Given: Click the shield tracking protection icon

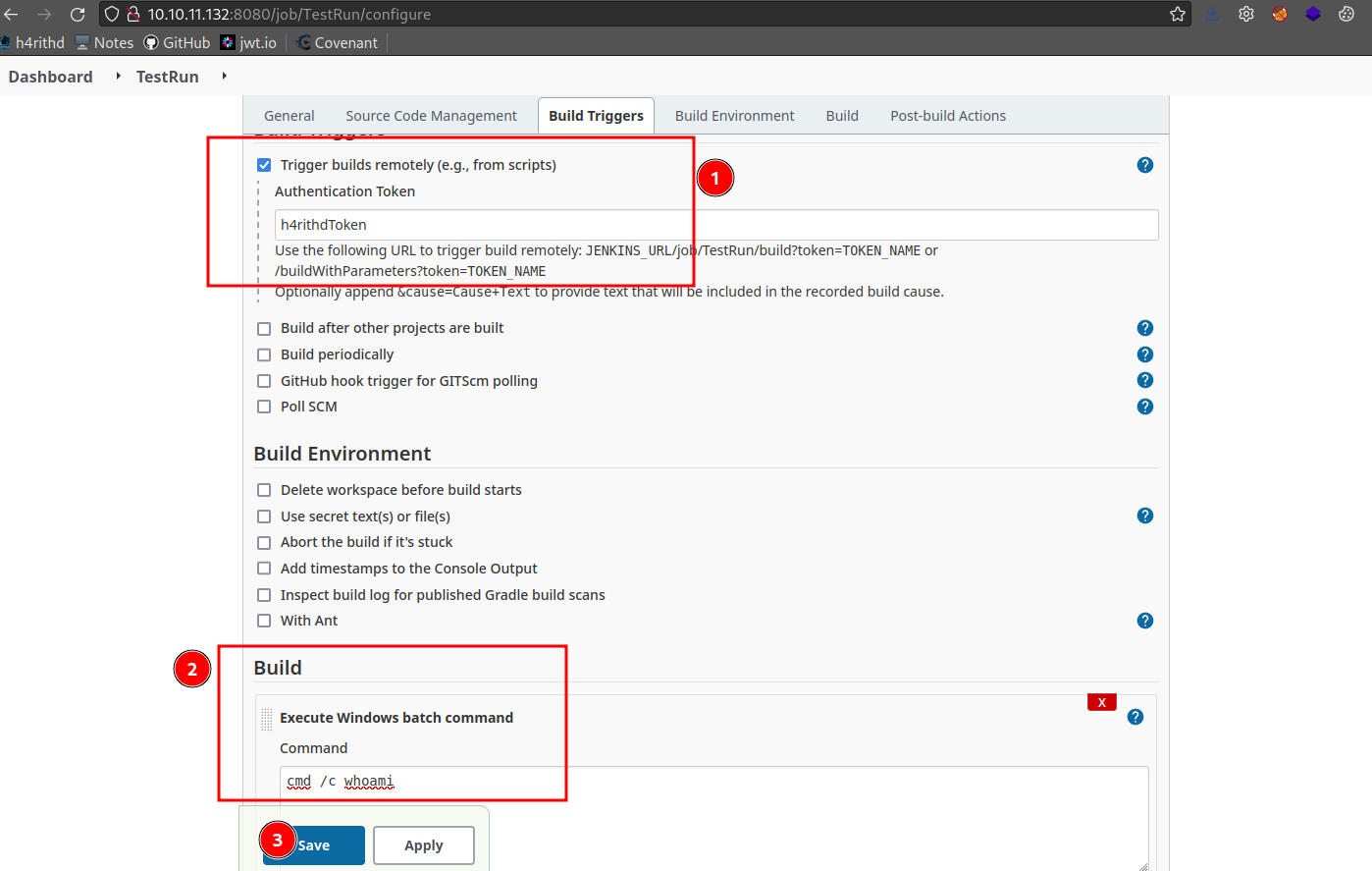Looking at the screenshot, I should tap(112, 14).
